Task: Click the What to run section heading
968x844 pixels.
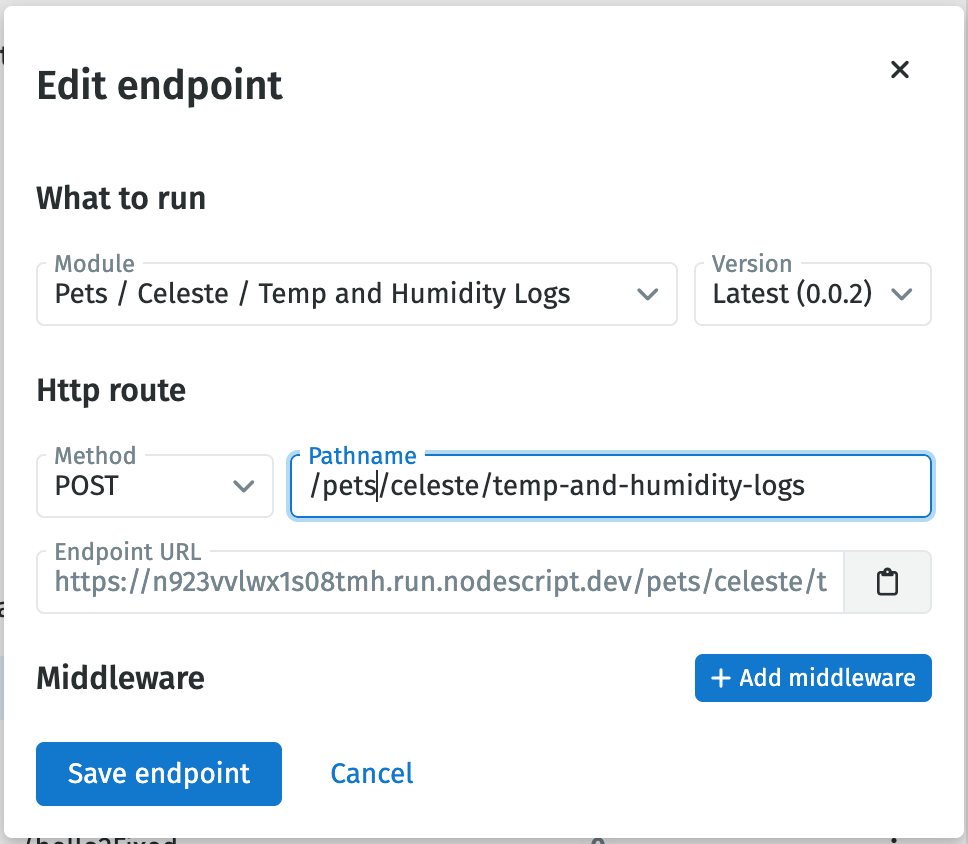Action: click(x=120, y=198)
